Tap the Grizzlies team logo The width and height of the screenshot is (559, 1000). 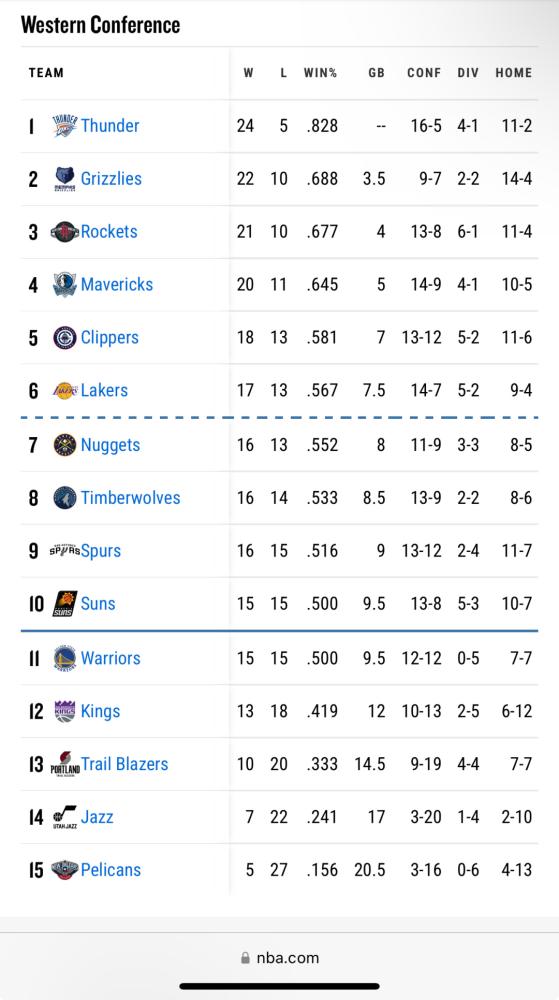coord(65,179)
